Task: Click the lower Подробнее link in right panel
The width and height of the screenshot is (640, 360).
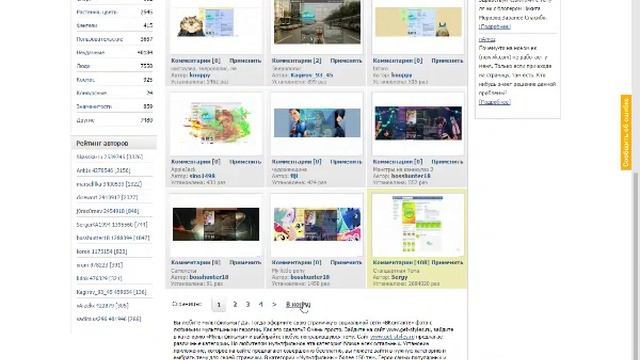Action: (x=495, y=102)
